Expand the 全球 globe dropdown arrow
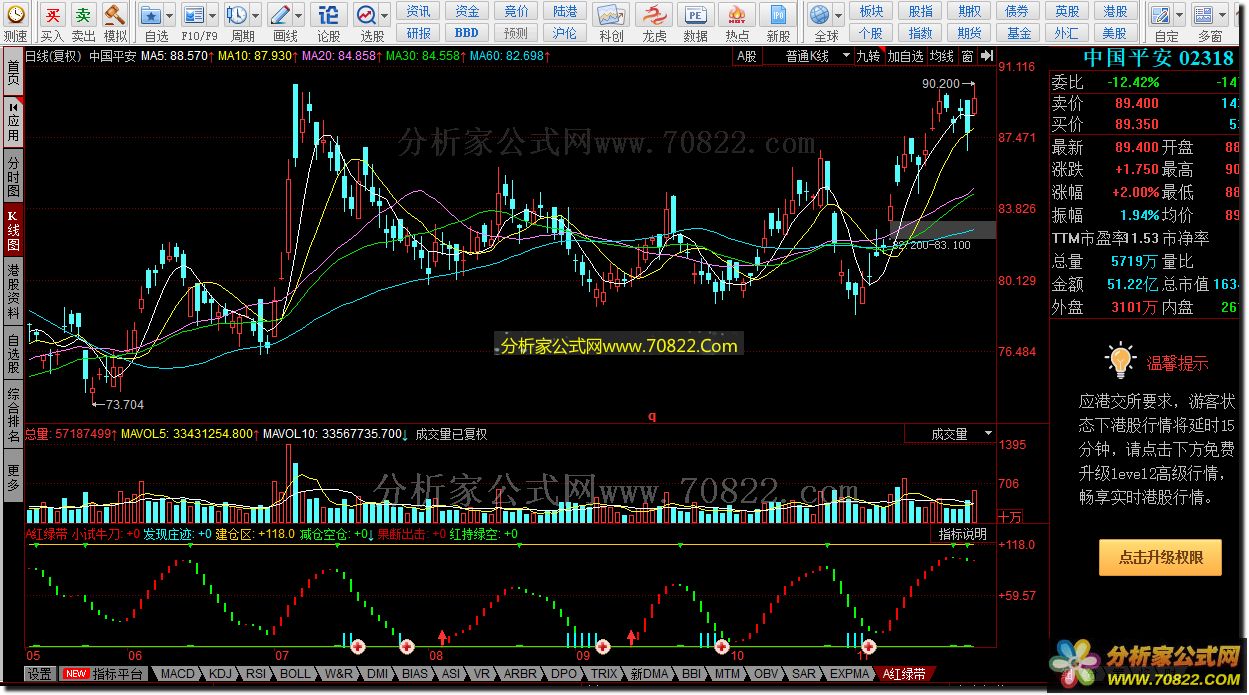Screen dimensions: 1249x695 [838, 15]
